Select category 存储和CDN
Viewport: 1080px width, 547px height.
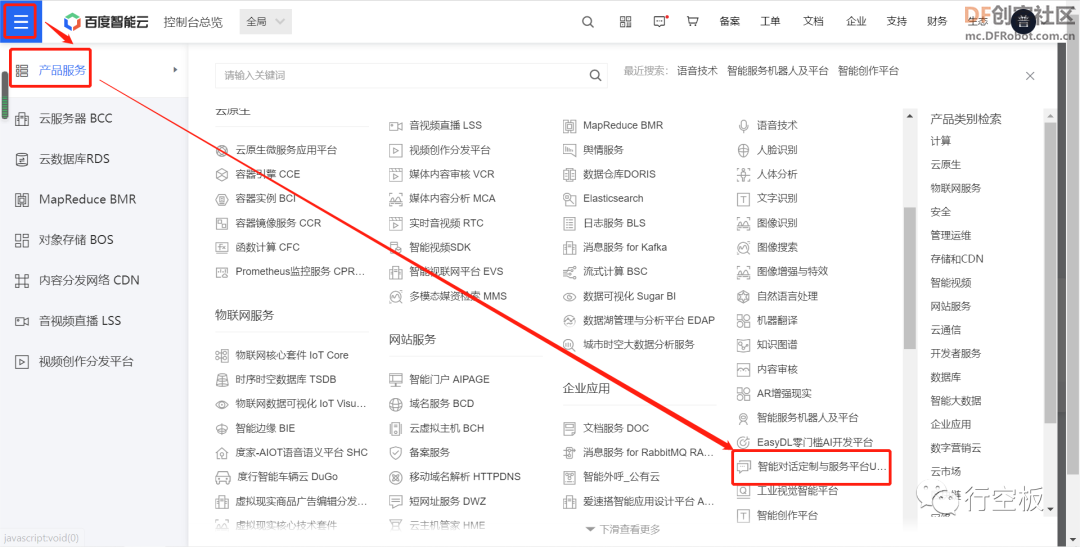click(x=957, y=259)
